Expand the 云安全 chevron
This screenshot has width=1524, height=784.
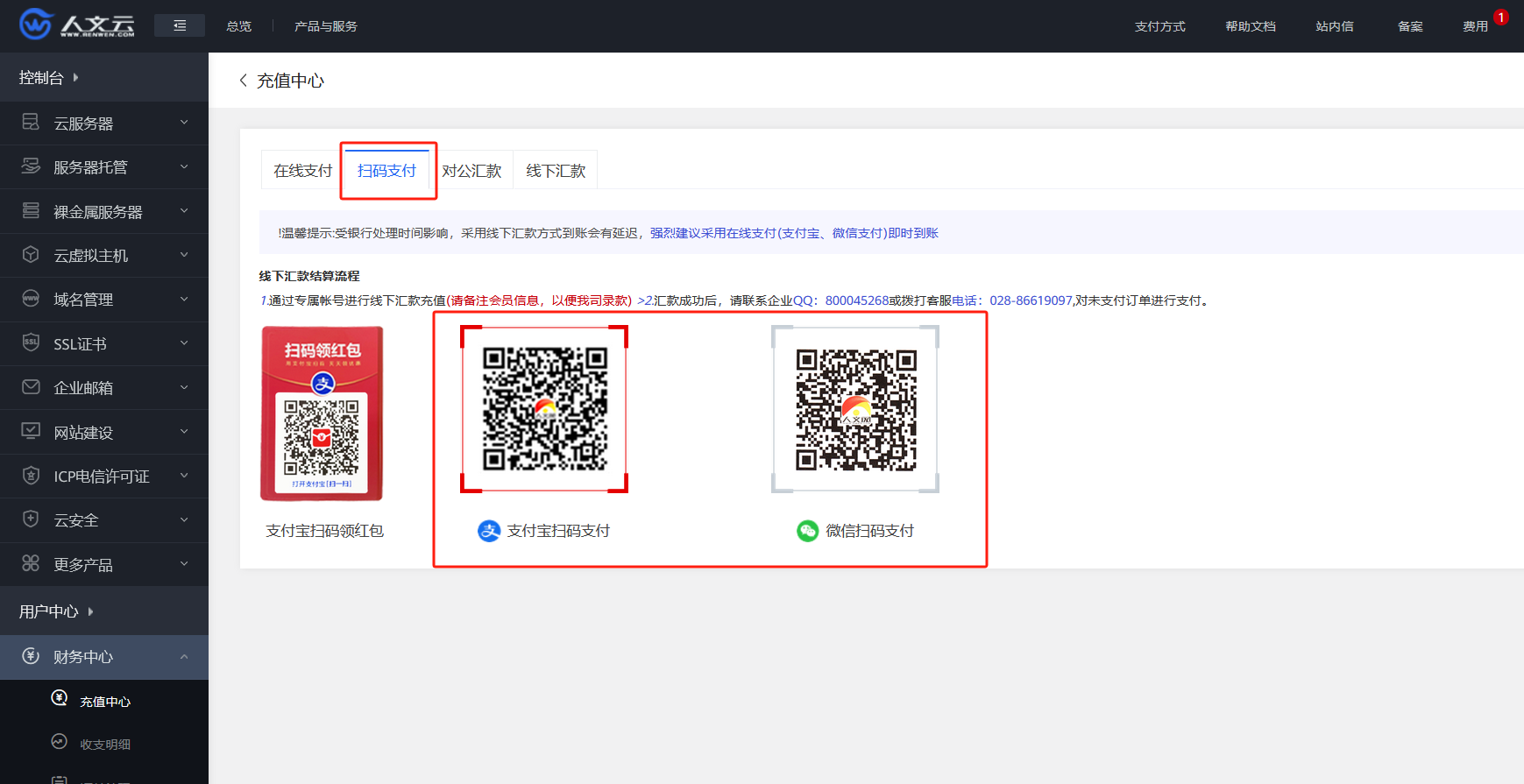[x=184, y=519]
